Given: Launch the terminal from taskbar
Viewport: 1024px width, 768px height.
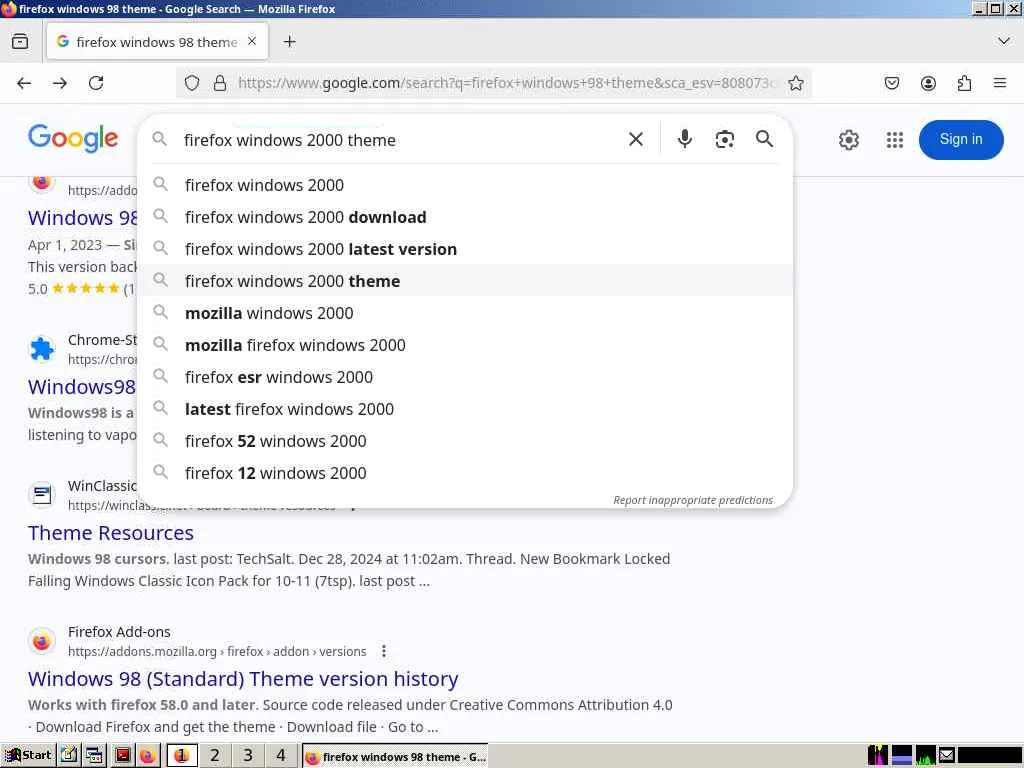Looking at the screenshot, I should click(x=122, y=756).
